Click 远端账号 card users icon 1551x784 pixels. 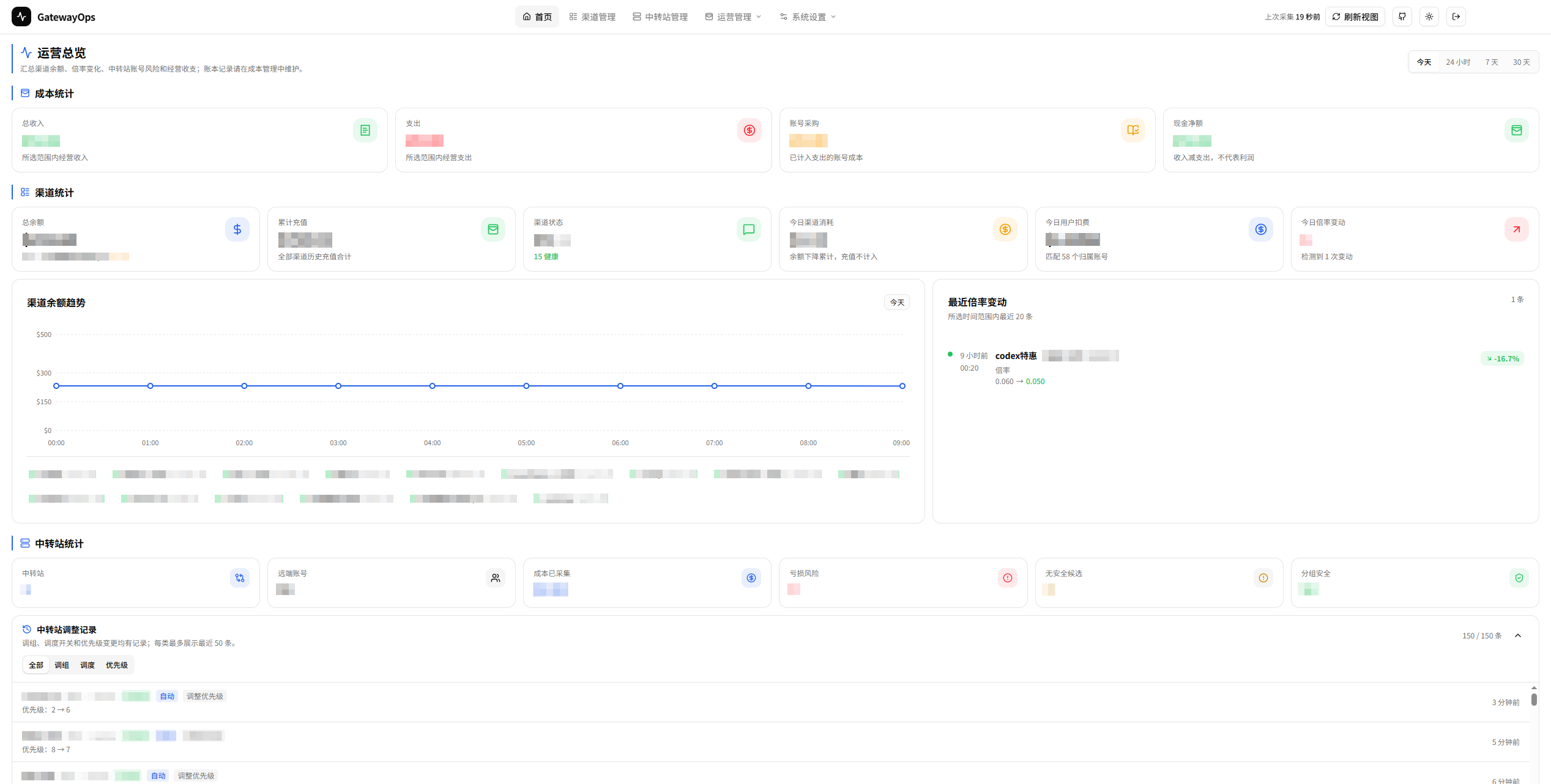pos(496,578)
